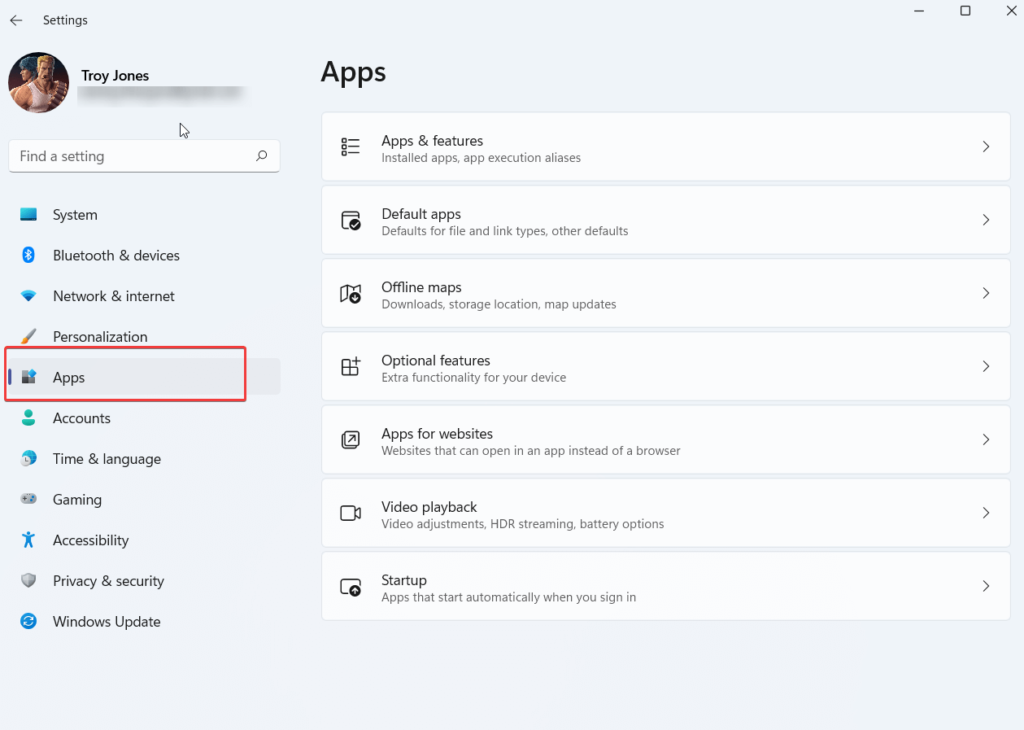Click the Find a setting search box

(144, 156)
